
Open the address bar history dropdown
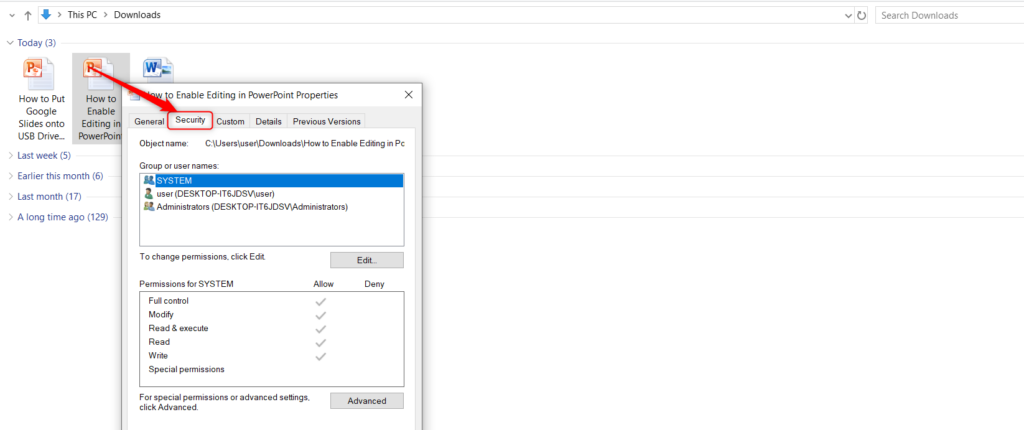pyautogui.click(x=847, y=15)
